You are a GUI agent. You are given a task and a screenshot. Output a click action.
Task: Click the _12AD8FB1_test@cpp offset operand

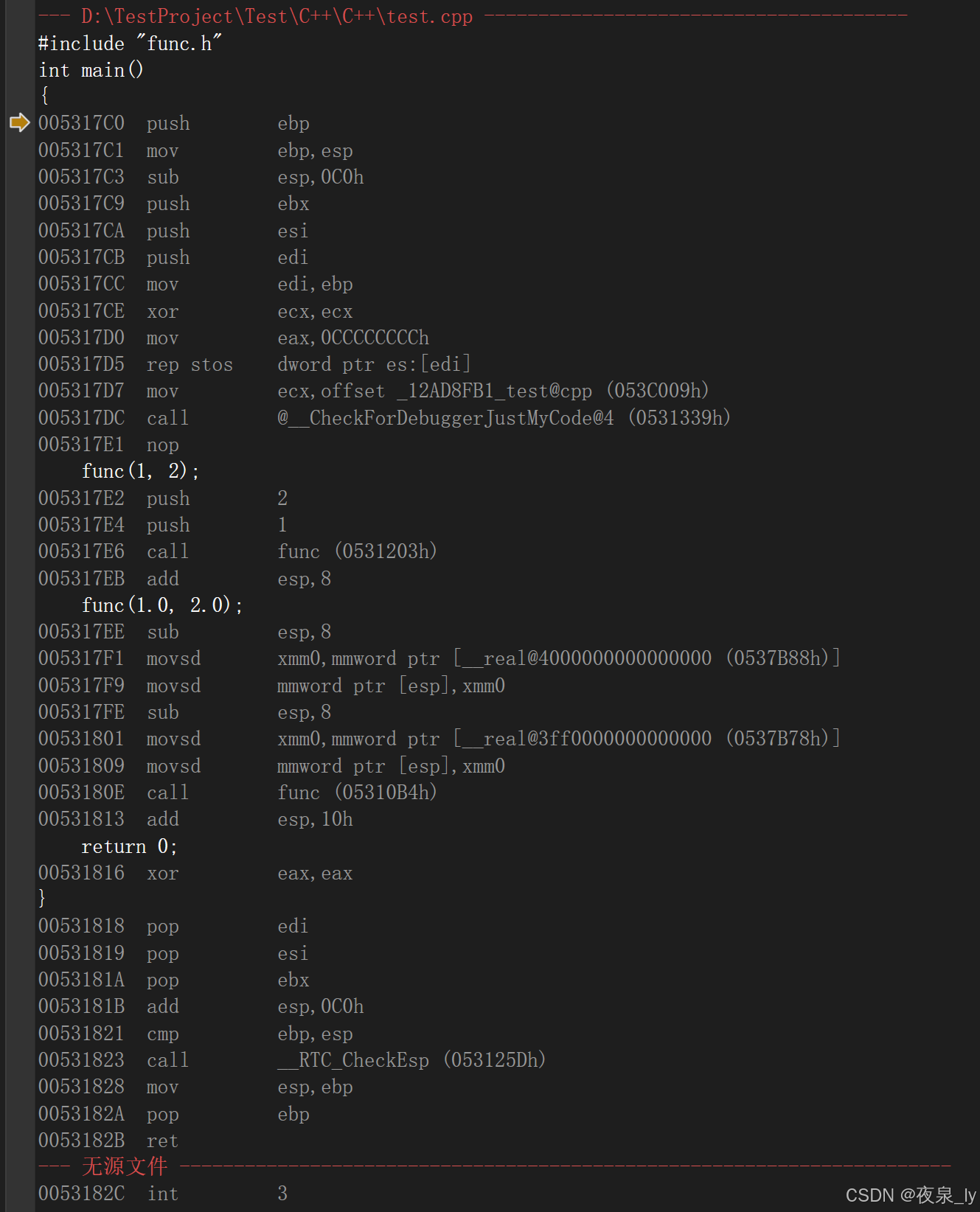coord(494,391)
